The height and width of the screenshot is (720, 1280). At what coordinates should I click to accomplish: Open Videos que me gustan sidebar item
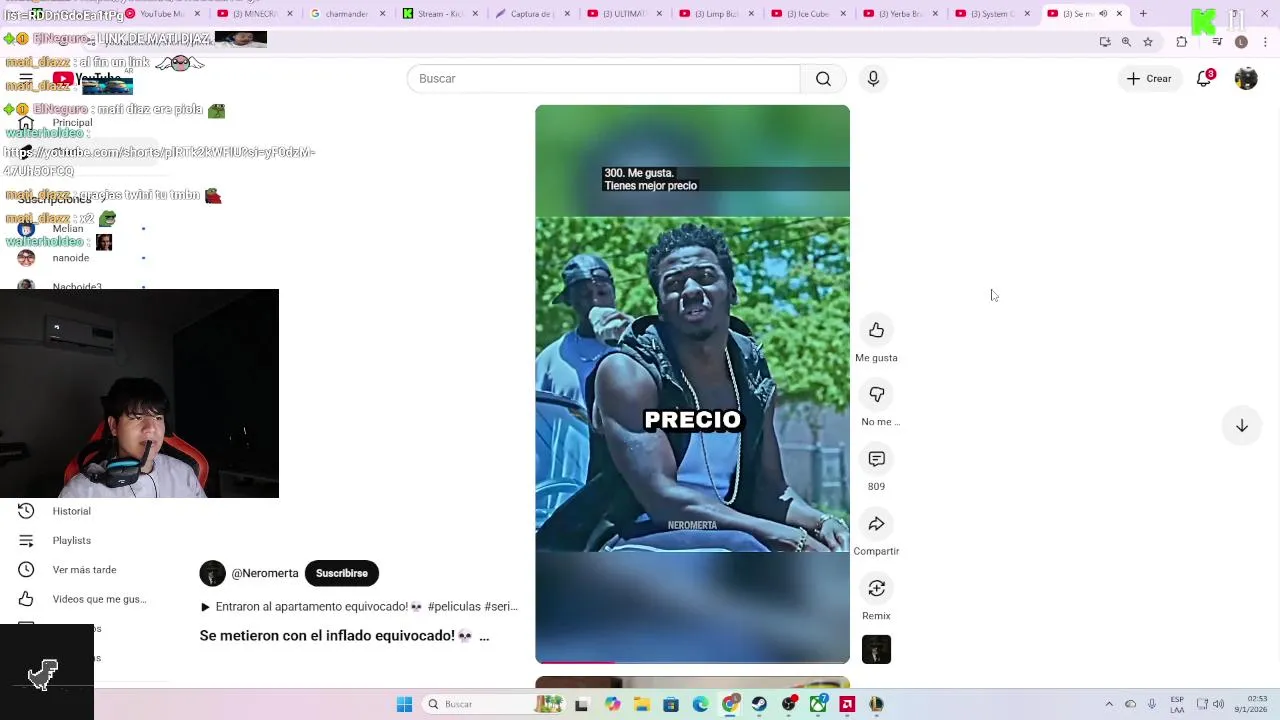click(82, 599)
